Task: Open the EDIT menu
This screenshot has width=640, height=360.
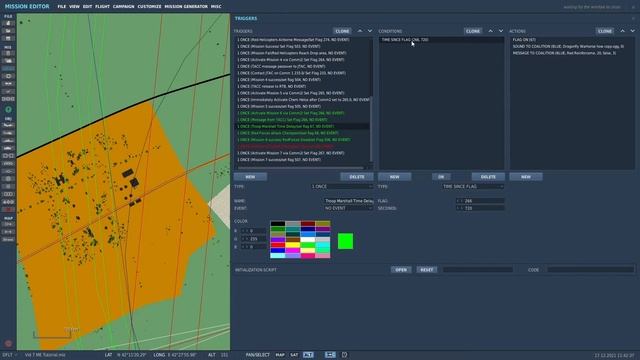Action: [87, 7]
